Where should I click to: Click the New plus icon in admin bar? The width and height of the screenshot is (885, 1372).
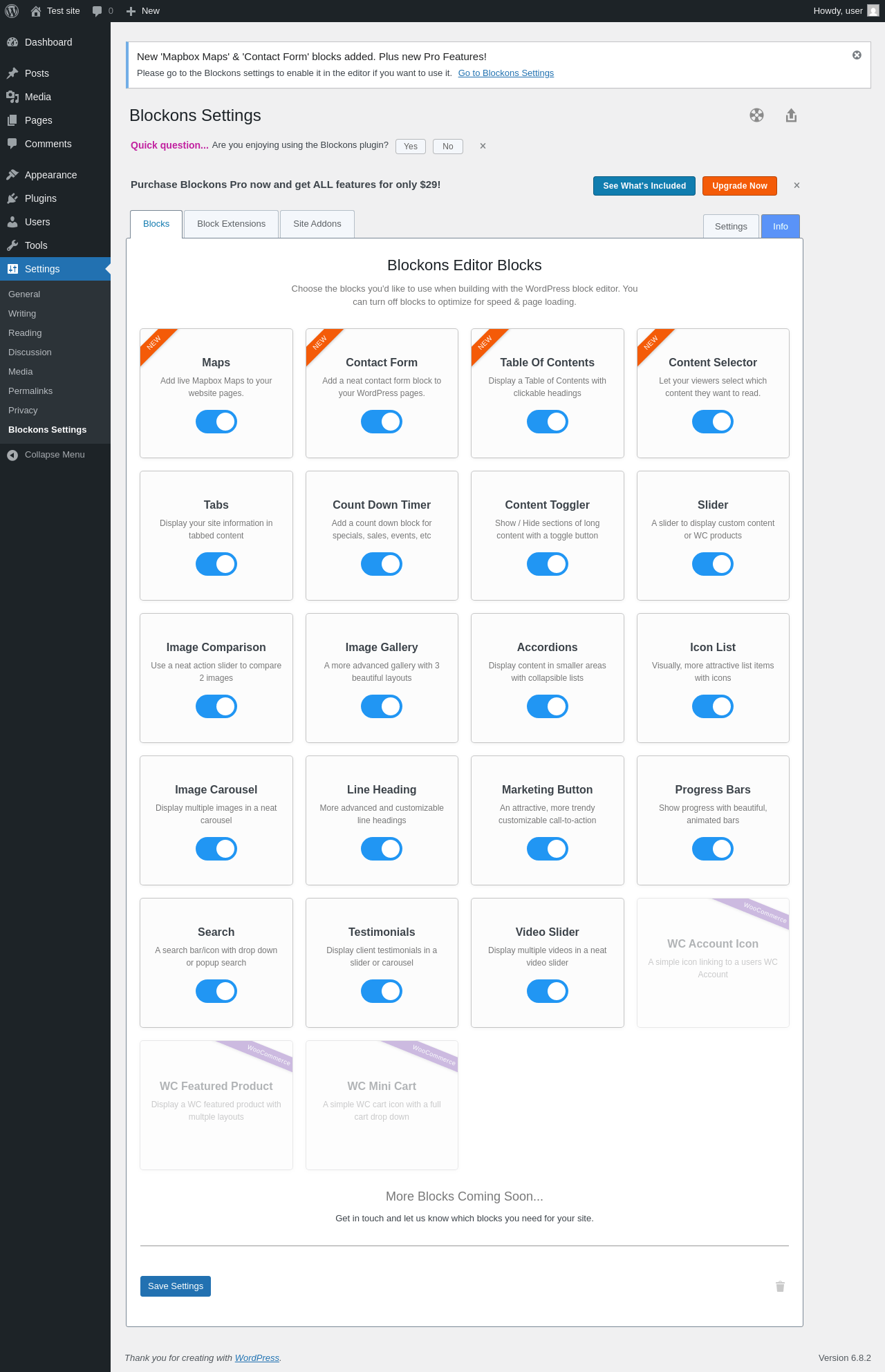point(131,11)
